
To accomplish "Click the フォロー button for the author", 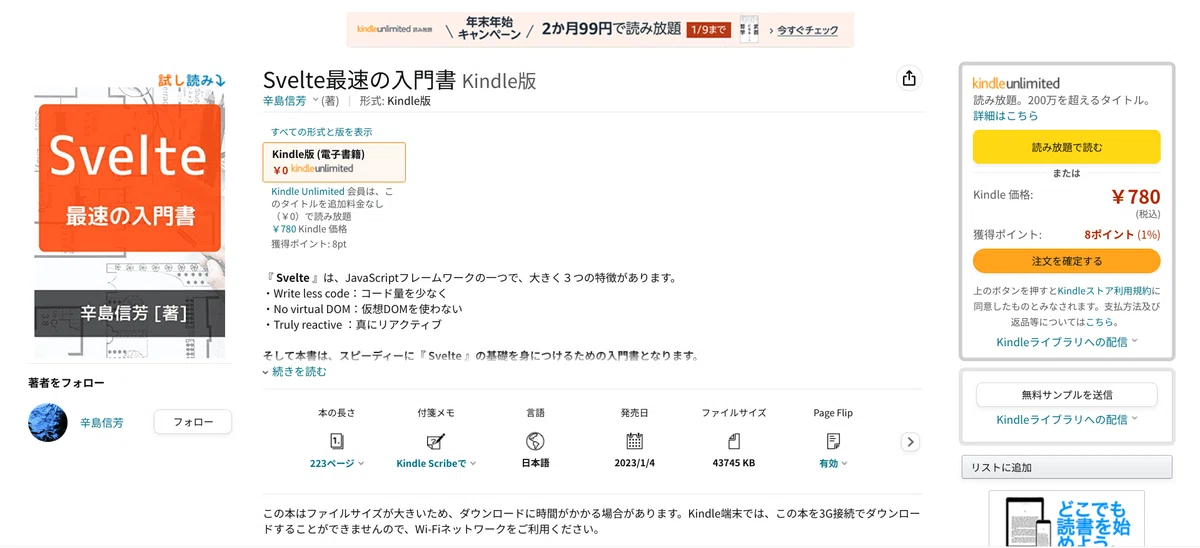I will coord(193,422).
